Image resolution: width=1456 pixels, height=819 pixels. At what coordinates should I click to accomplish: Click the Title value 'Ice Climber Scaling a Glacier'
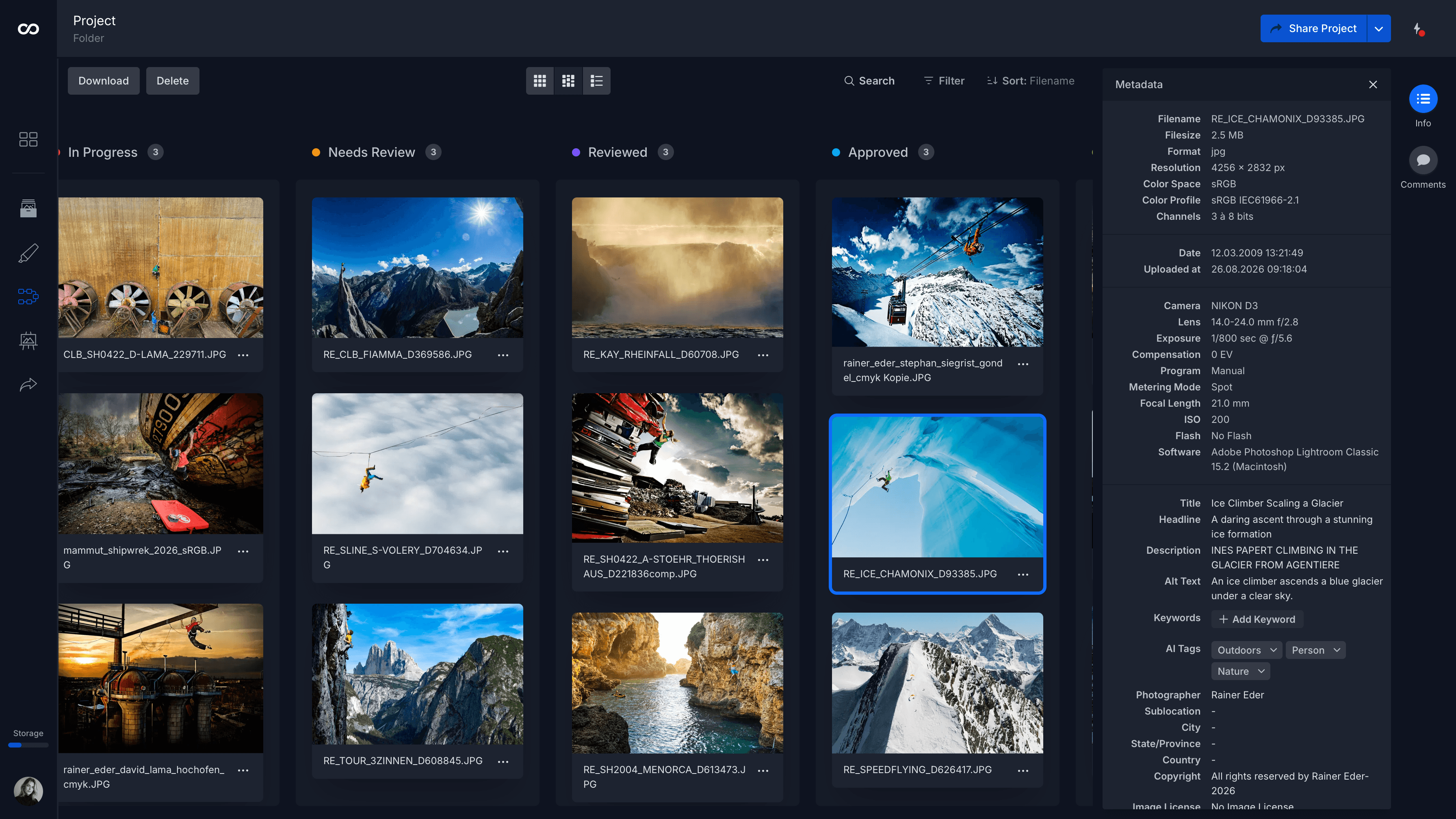pyautogui.click(x=1277, y=503)
